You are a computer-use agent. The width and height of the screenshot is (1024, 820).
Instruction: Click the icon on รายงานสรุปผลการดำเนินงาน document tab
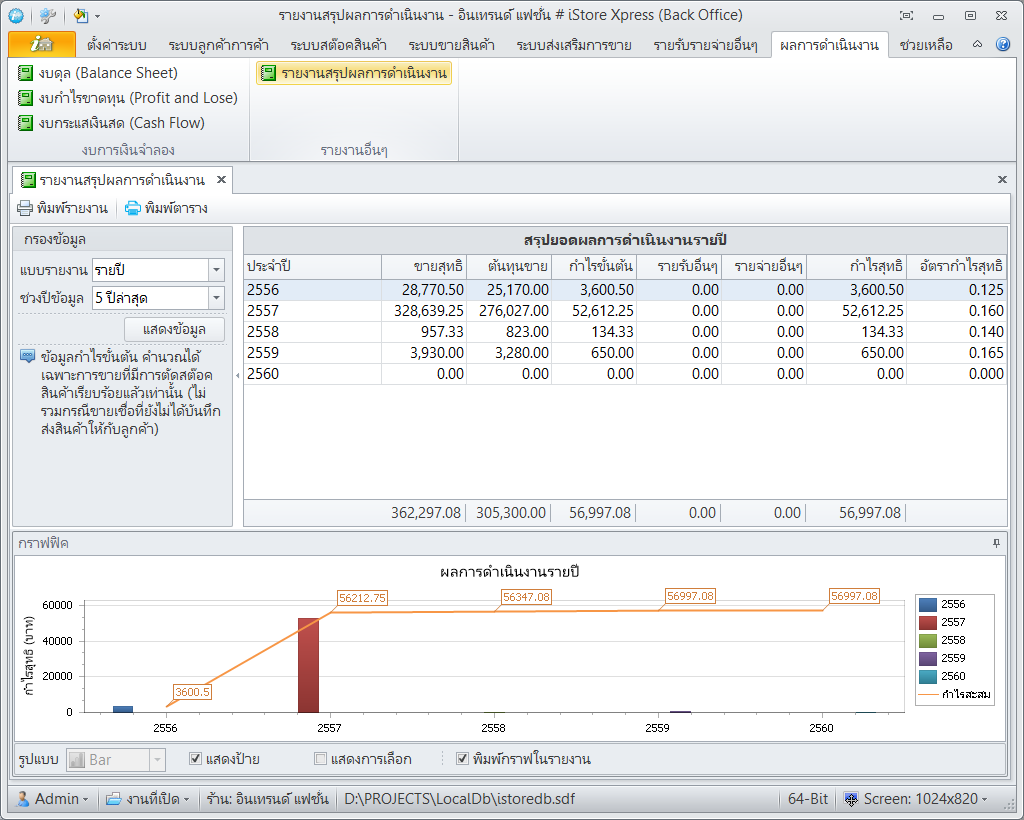click(x=28, y=180)
